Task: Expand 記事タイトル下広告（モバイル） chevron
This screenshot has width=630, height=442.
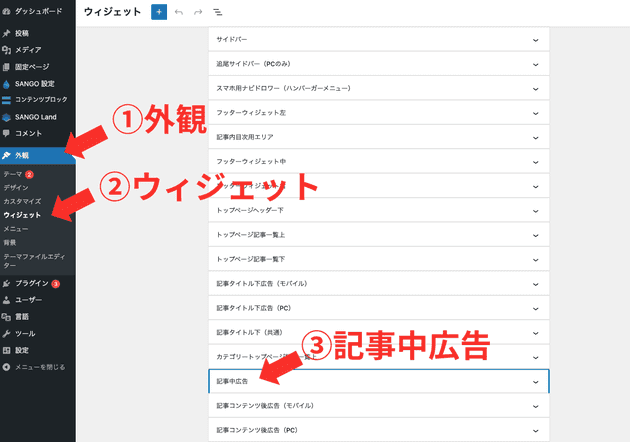Action: point(536,284)
